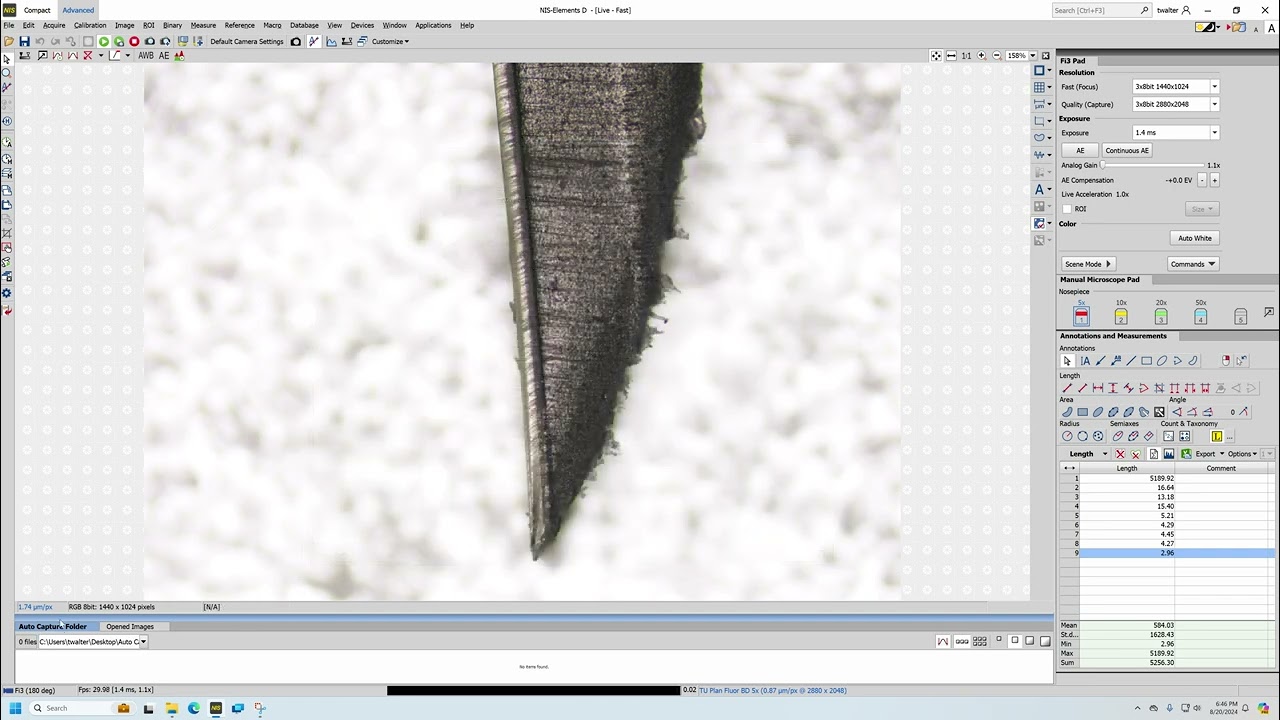This screenshot has width=1280, height=720.
Task: Start live fast camera (green play icon)
Action: 104,42
